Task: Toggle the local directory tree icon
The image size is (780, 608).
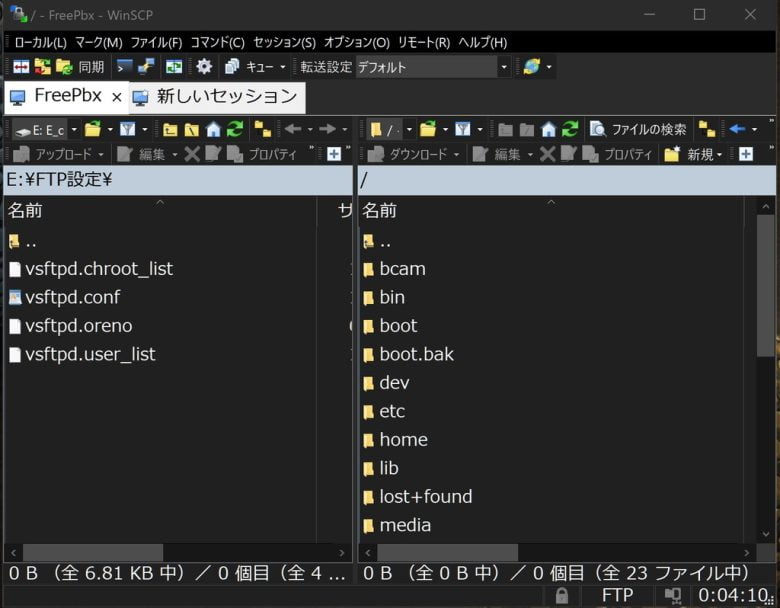Action: [263, 129]
